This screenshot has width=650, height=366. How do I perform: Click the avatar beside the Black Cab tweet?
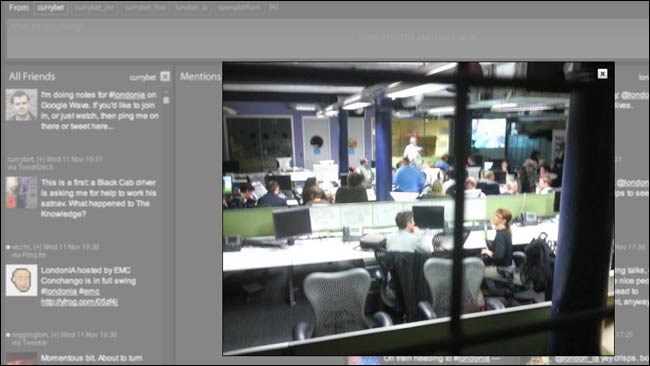[22, 193]
